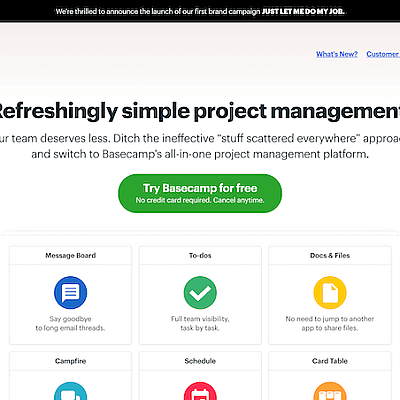This screenshot has height=400, width=400.
Task: Click 'Say goodbye to long email threads' text
Action: tap(70, 323)
